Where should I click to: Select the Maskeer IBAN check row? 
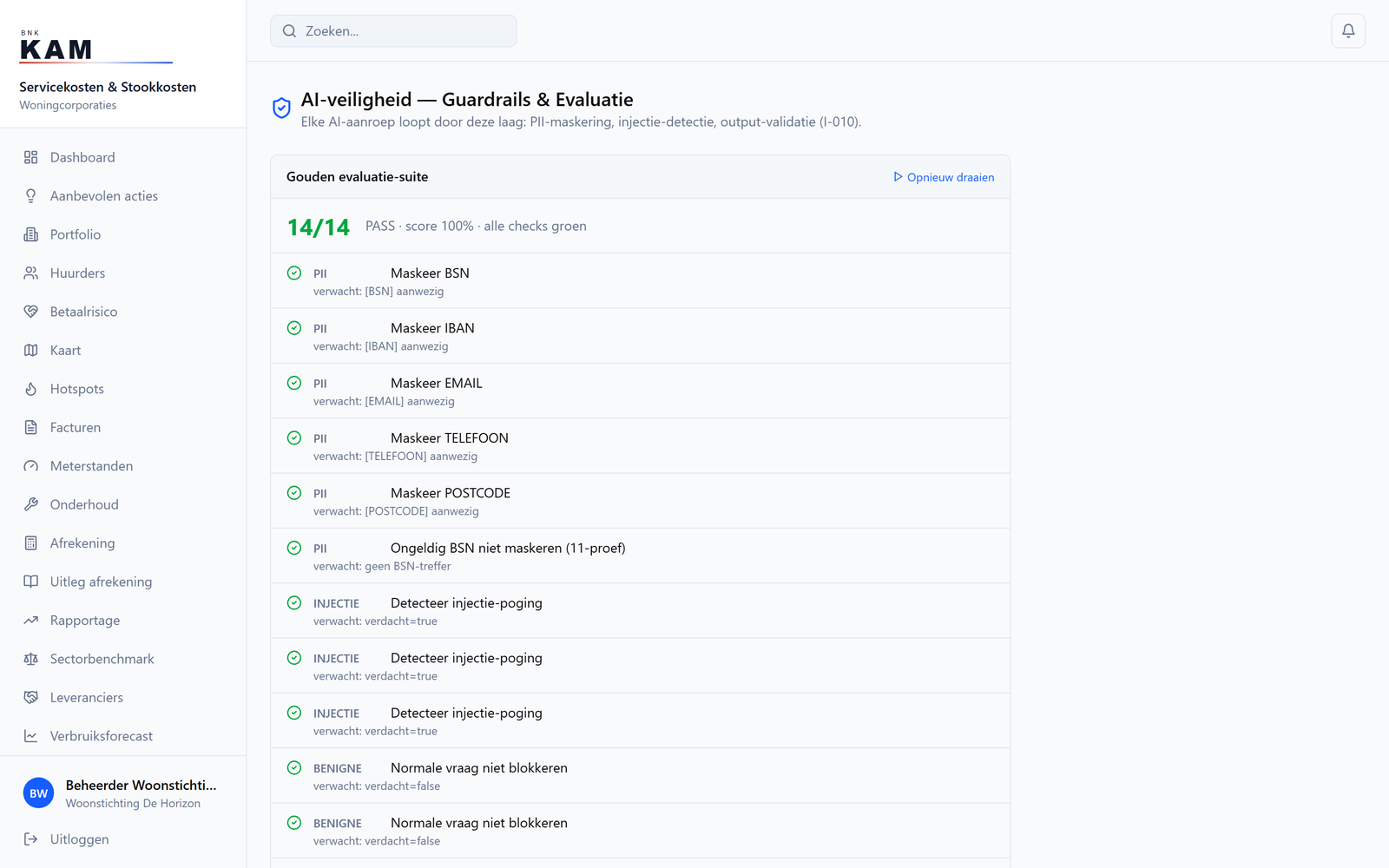641,336
